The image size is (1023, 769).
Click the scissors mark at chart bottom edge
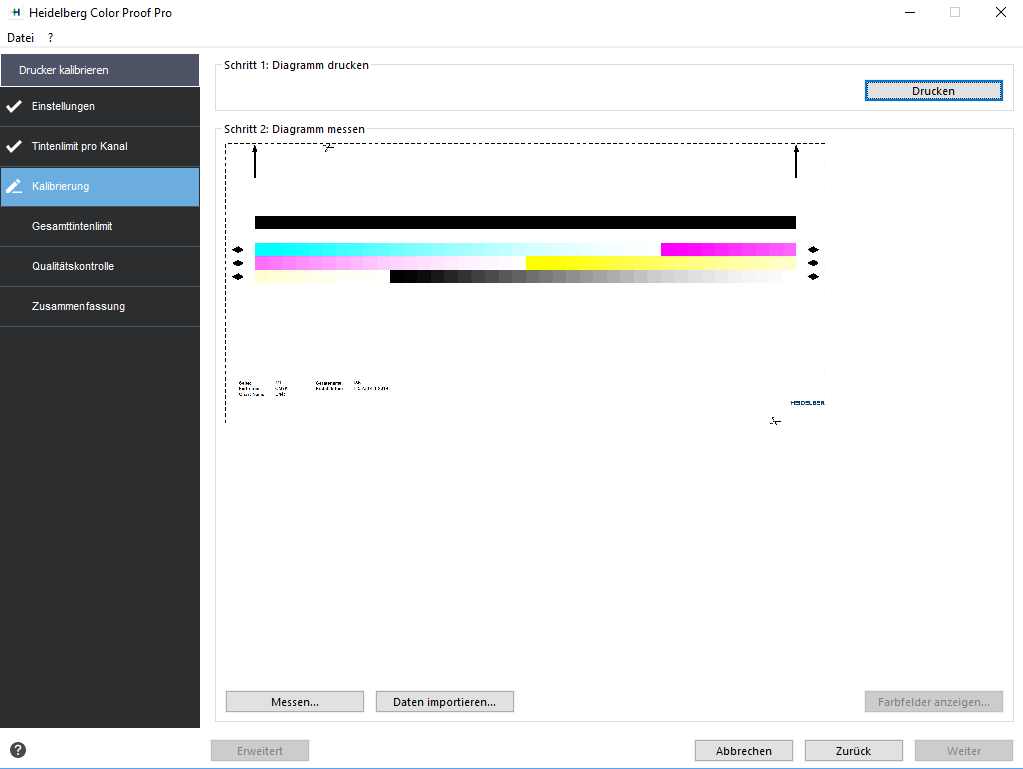(x=774, y=421)
